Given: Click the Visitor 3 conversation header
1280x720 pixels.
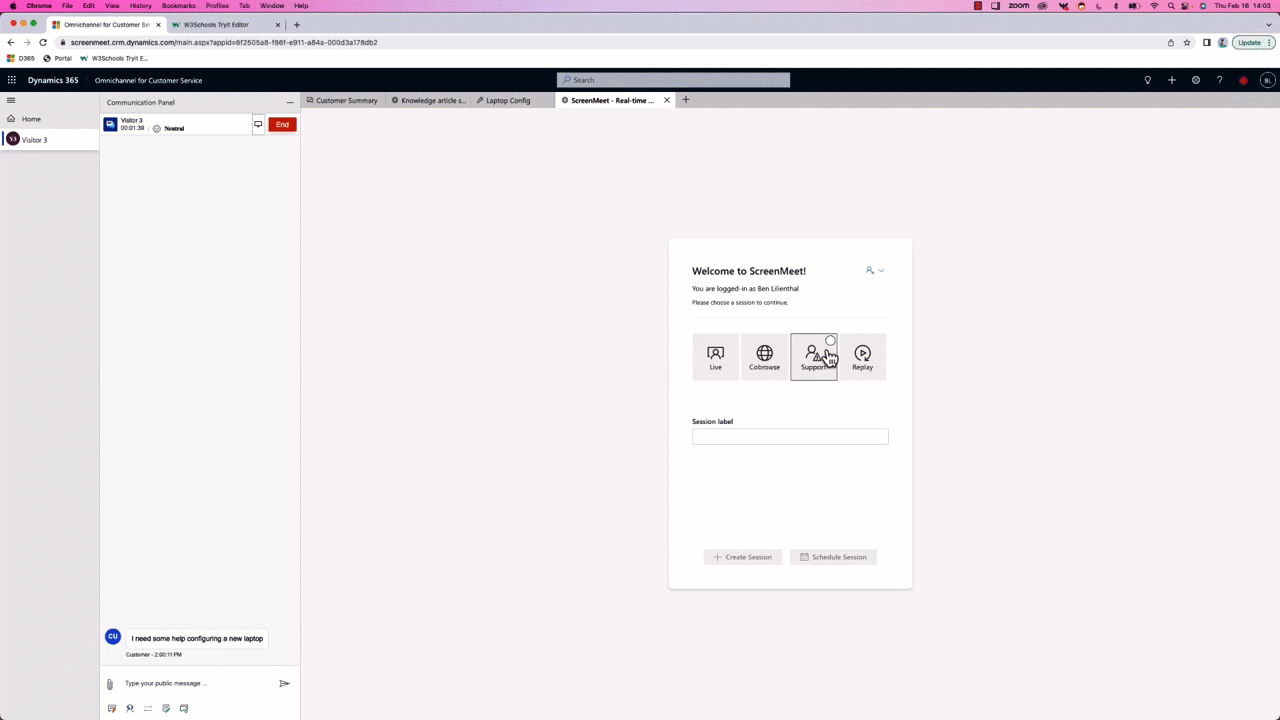Looking at the screenshot, I should coord(177,125).
